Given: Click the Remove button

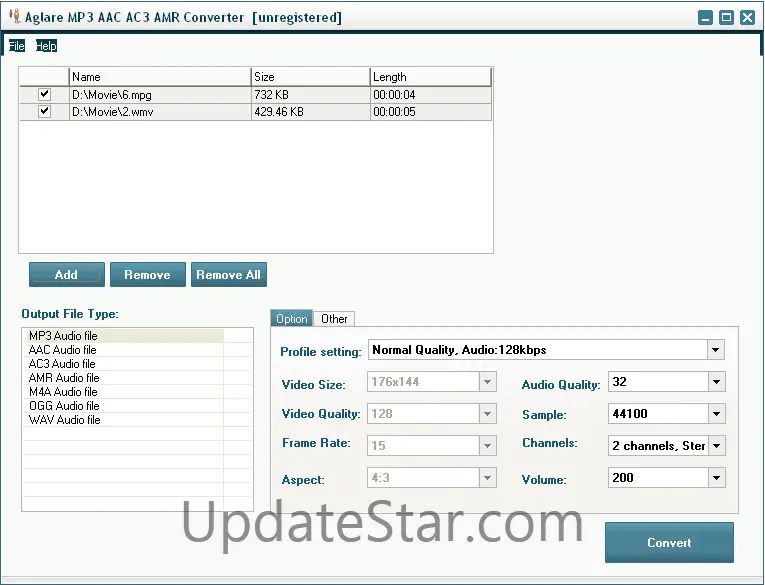Looking at the screenshot, I should tap(147, 275).
